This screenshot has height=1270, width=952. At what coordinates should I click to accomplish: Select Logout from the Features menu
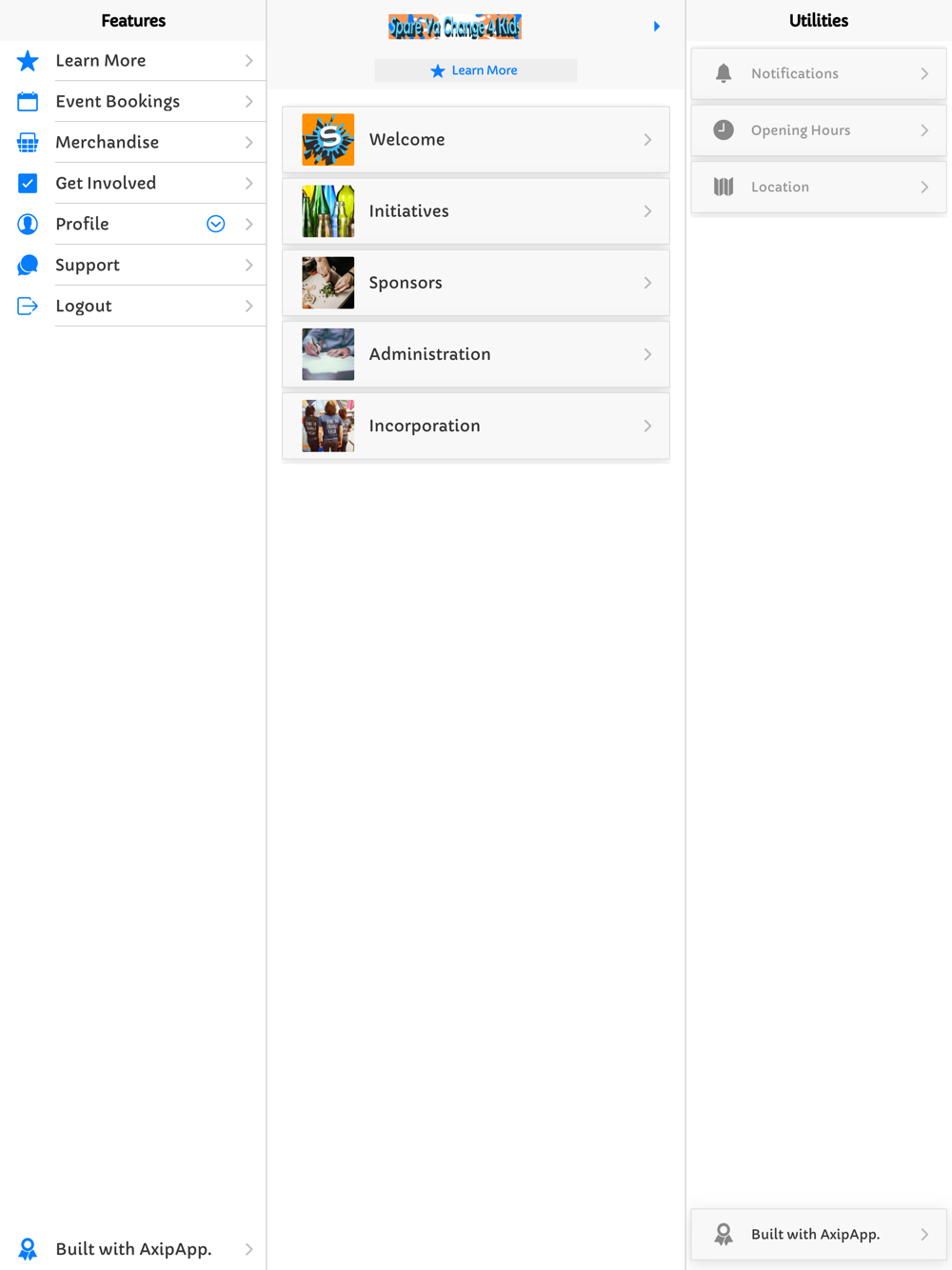133,307
